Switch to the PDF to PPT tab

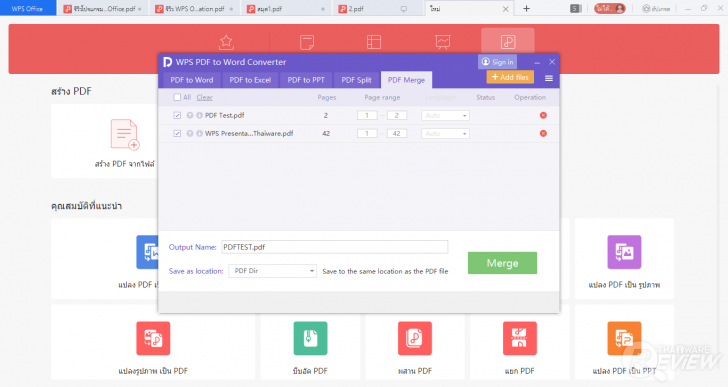(x=306, y=80)
